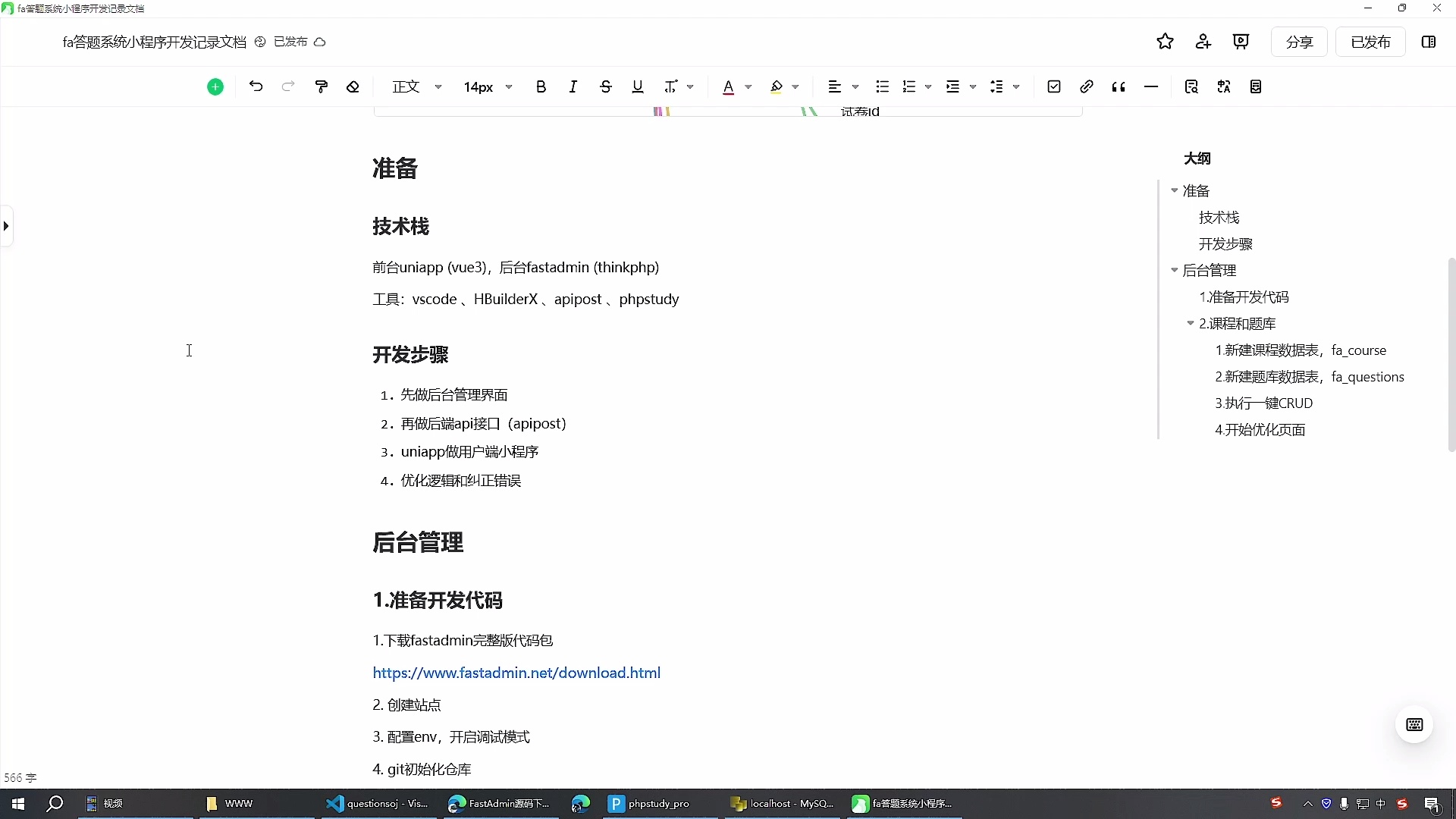This screenshot has width=1456, height=819.
Task: Collapse the 准备 outline section
Action: 1175,190
